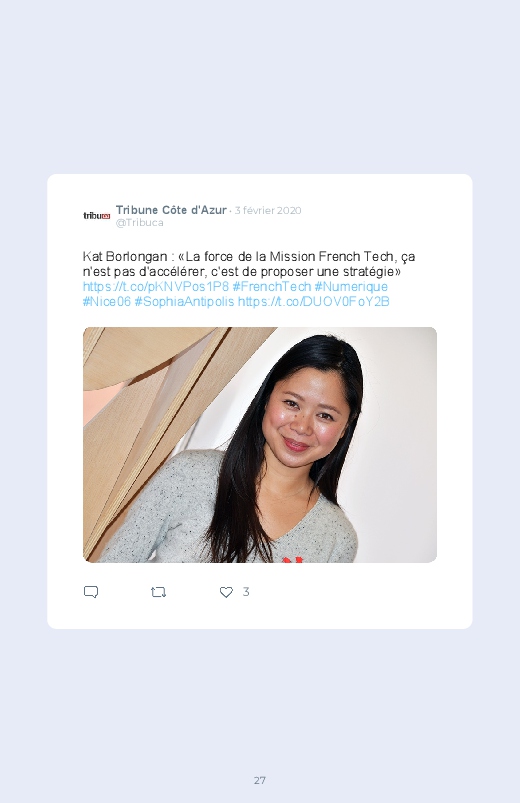Viewport: 520px width, 803px height.
Task: Open the #SophiaAntipolis hashtag
Action: [x=184, y=302]
